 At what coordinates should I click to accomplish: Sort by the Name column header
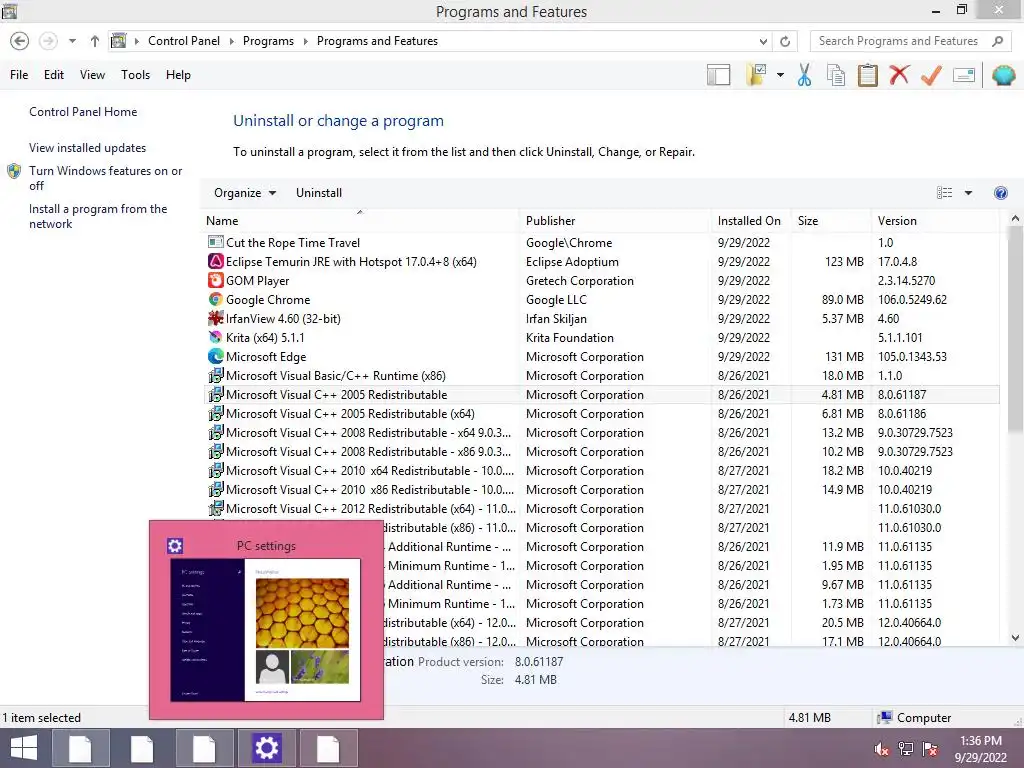pyautogui.click(x=360, y=221)
